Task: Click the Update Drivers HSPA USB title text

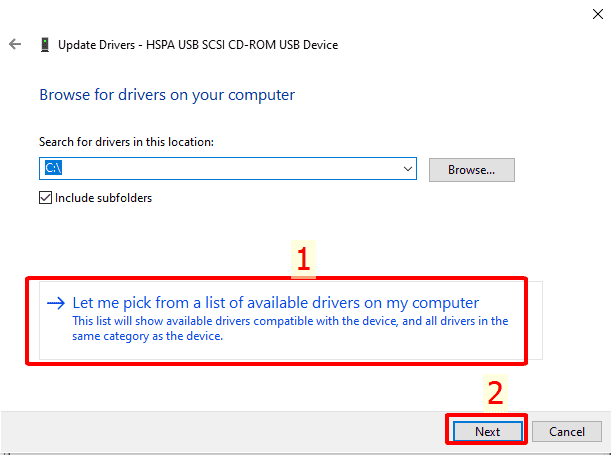Action: pos(198,45)
